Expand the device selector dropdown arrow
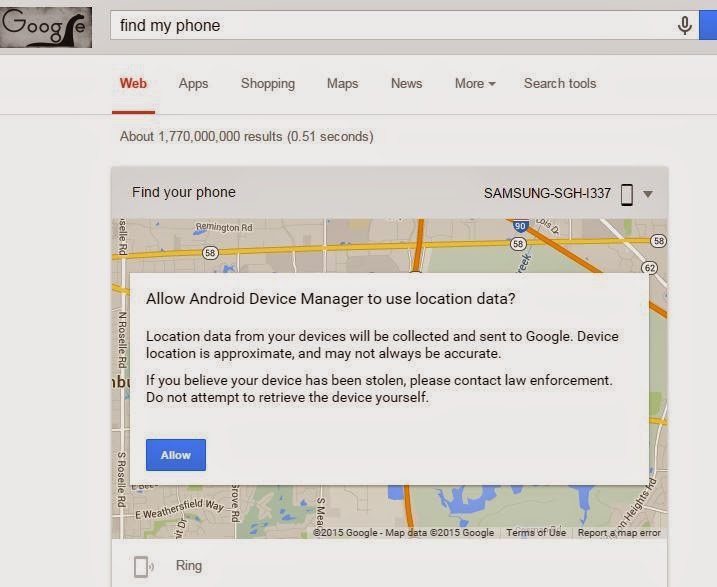 (x=647, y=194)
